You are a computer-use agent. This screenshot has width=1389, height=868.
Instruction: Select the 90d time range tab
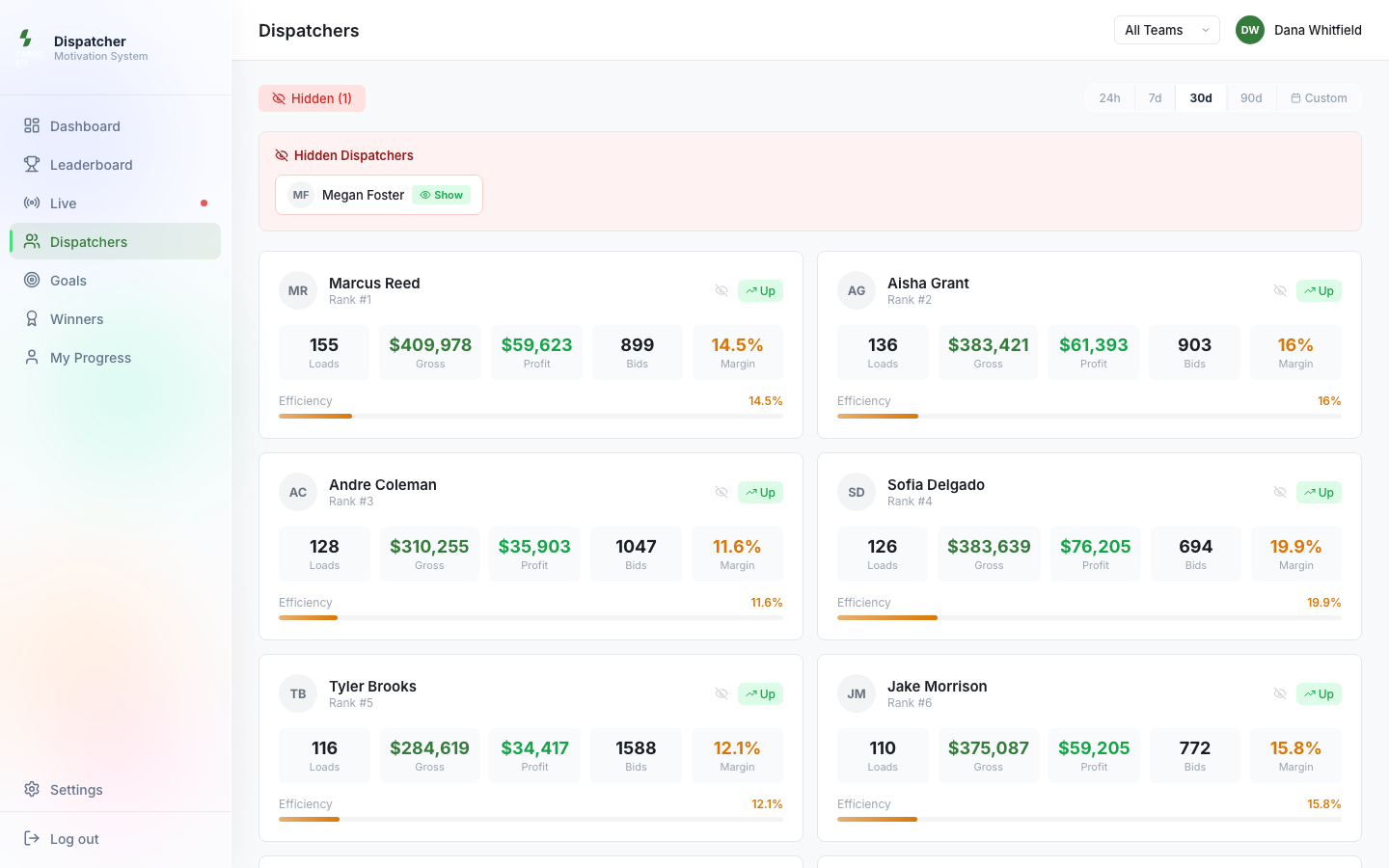tap(1251, 98)
